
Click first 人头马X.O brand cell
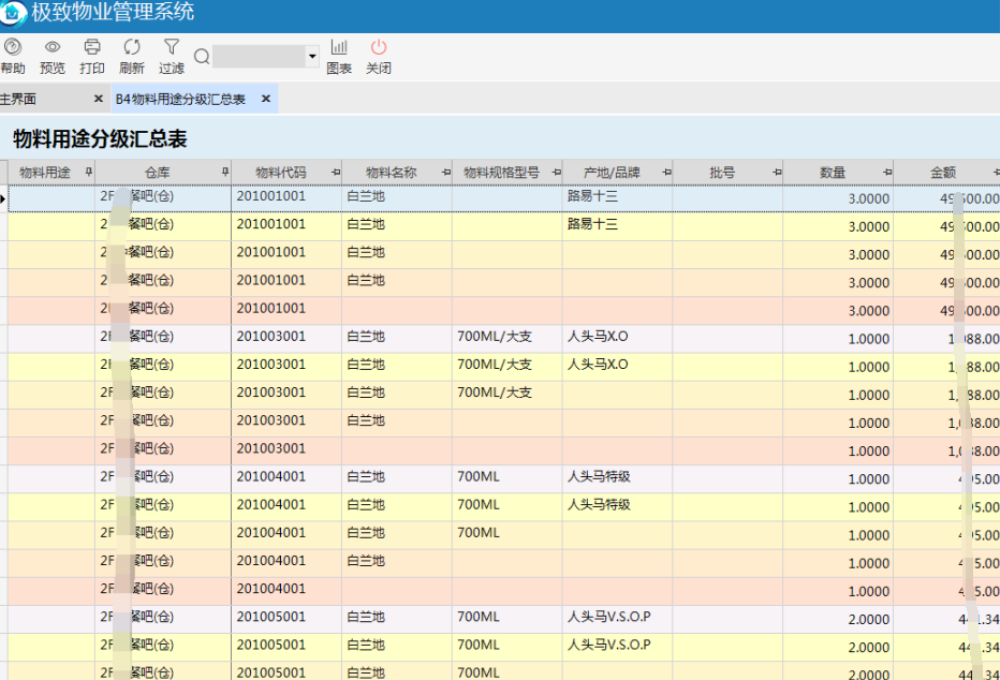tap(598, 336)
